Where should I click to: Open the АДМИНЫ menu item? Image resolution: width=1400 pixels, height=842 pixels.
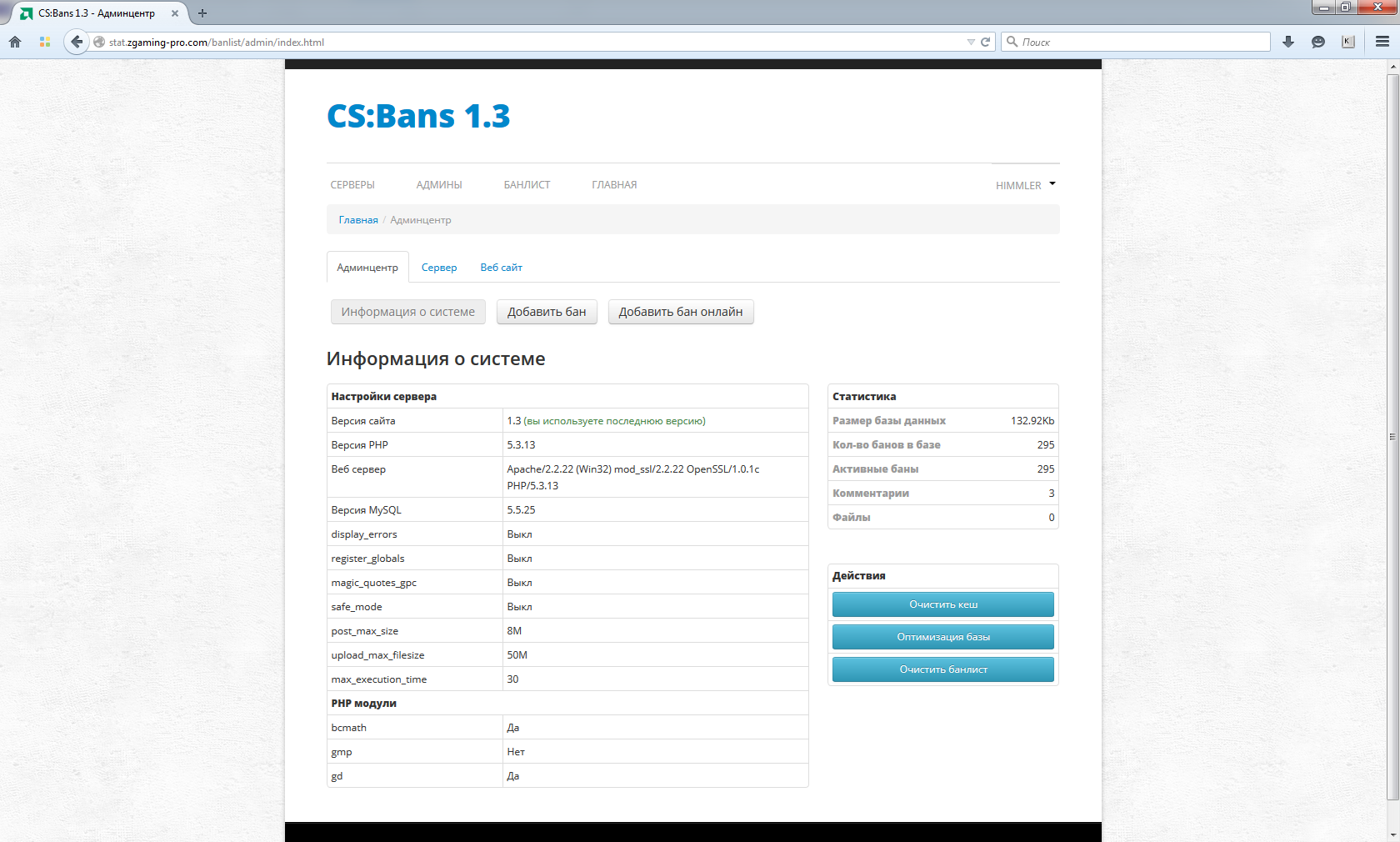(x=439, y=185)
